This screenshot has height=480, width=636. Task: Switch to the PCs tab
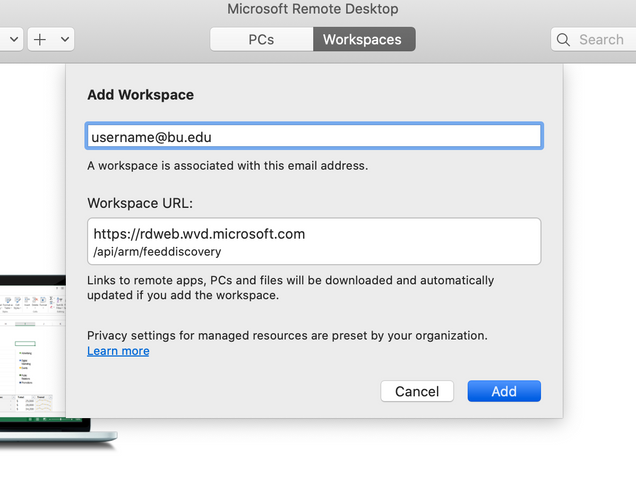(261, 39)
